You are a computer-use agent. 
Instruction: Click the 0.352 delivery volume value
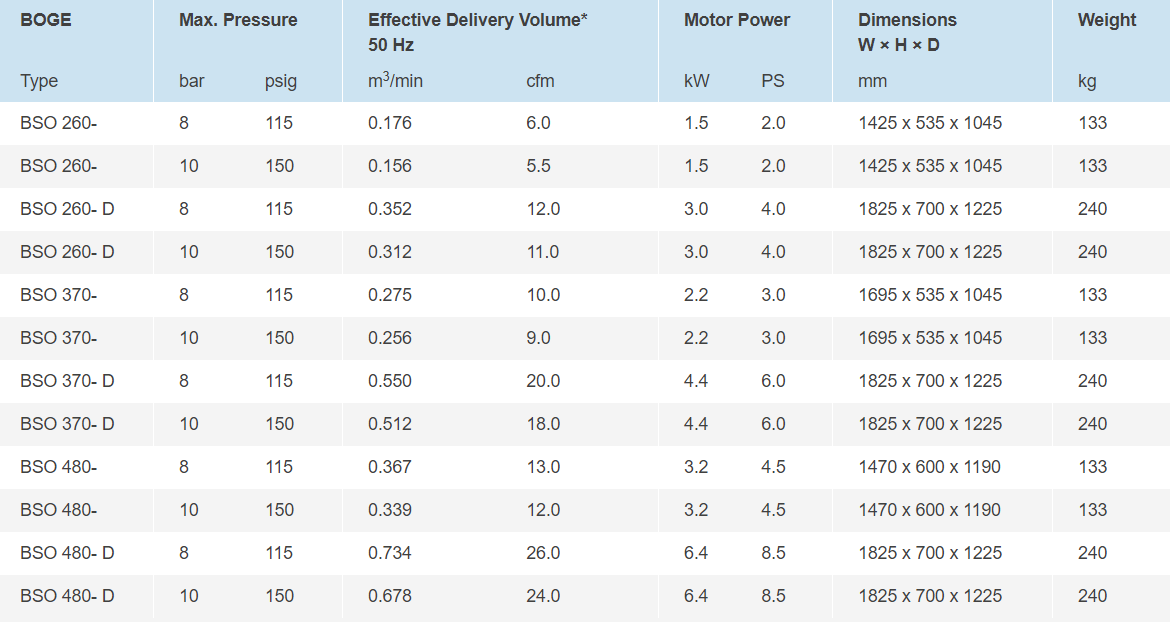click(x=390, y=209)
